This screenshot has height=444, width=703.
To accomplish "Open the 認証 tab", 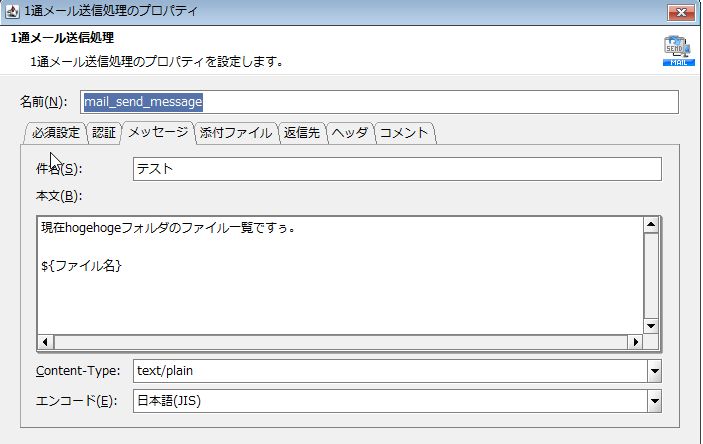I will pos(104,133).
